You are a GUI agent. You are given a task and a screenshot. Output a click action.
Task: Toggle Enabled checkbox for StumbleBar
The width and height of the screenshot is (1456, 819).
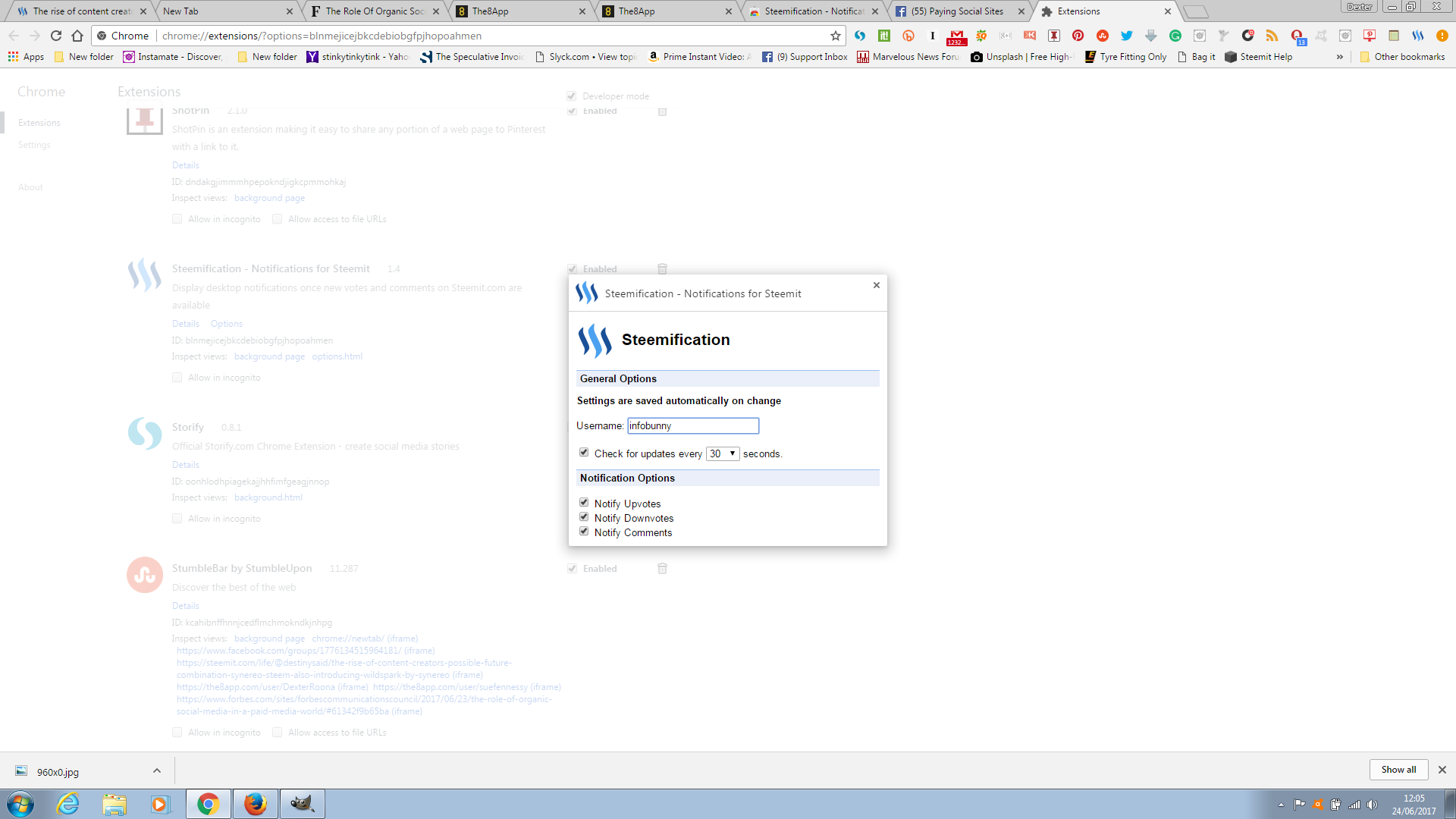[x=572, y=568]
